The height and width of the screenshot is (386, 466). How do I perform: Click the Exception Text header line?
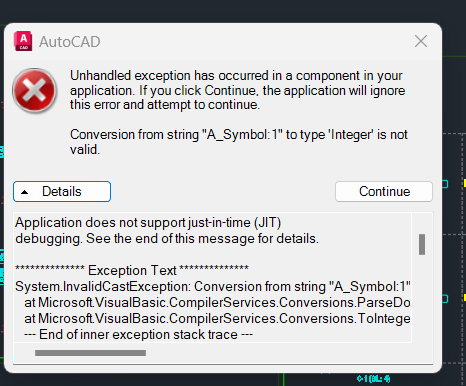[x=132, y=270]
